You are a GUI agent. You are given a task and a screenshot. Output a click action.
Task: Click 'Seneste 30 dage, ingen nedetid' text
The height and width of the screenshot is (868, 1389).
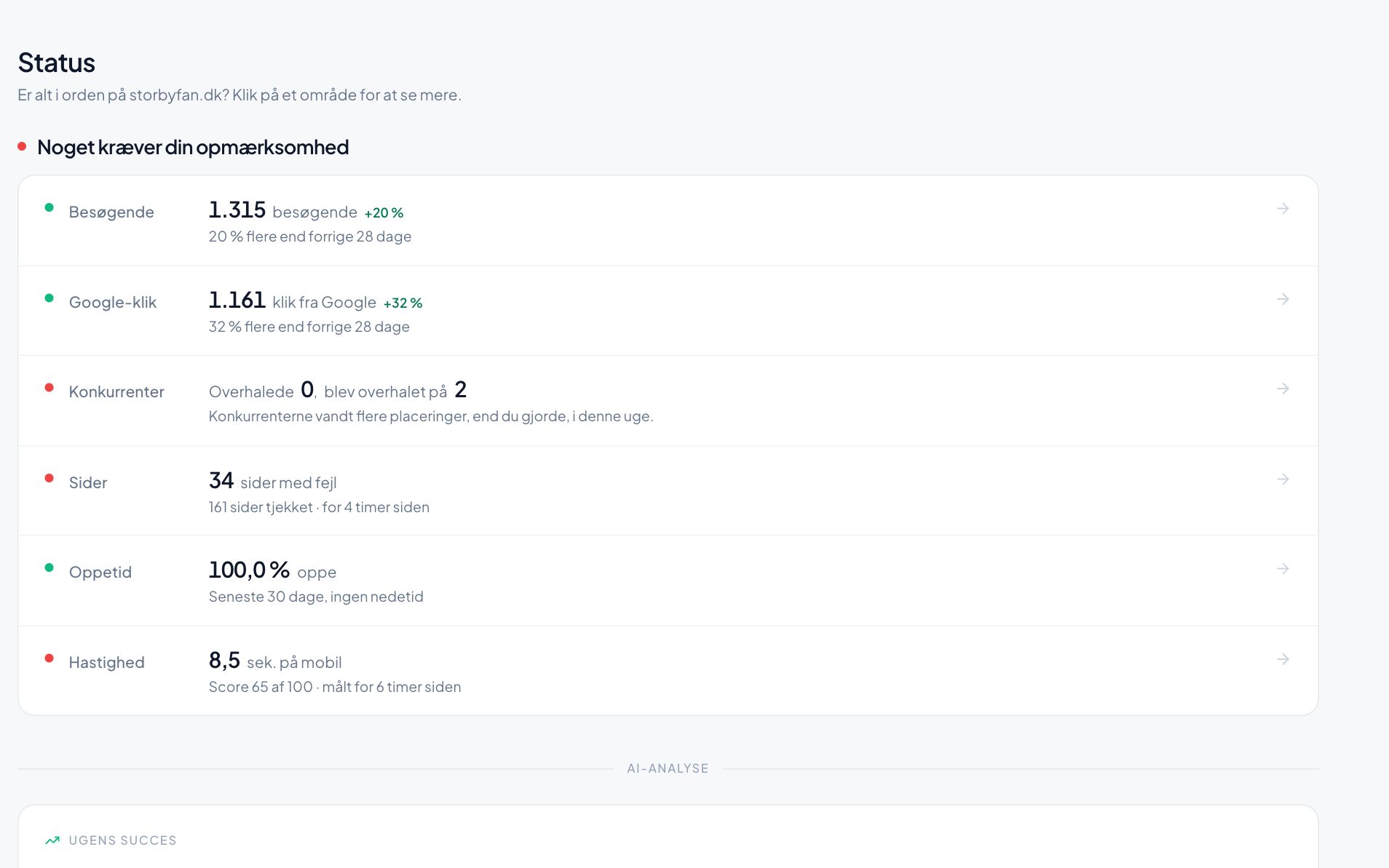click(316, 597)
